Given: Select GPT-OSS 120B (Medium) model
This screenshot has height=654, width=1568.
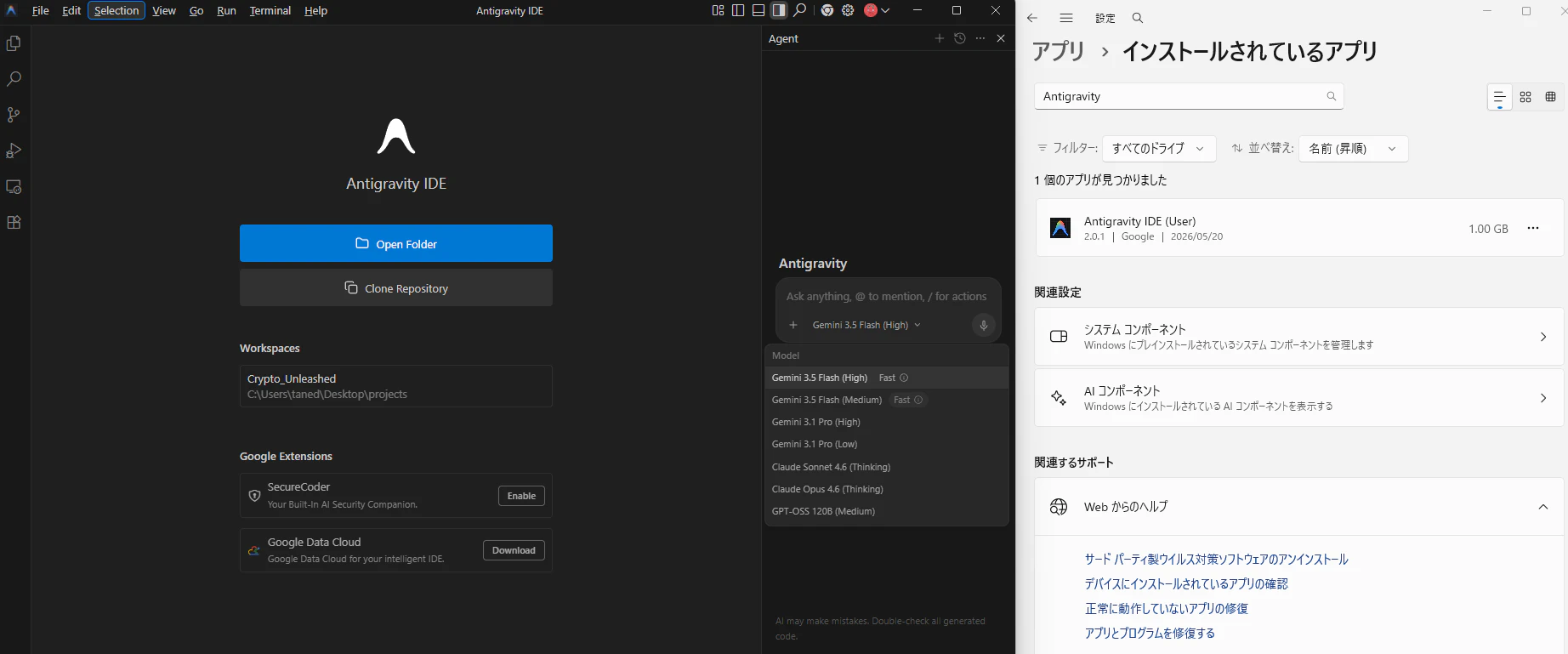Looking at the screenshot, I should 887,511.
